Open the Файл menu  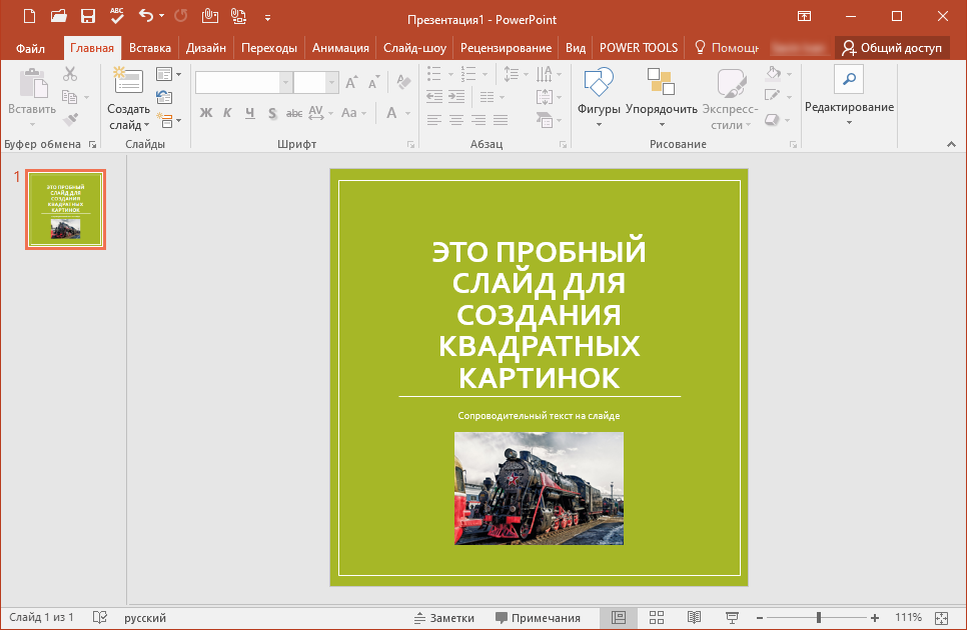pos(30,48)
